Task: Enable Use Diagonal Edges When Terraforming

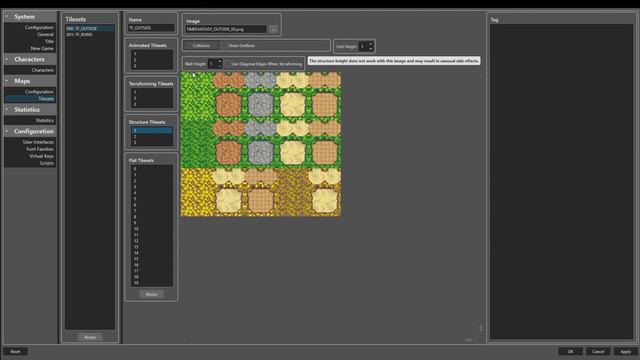Action: coord(228,64)
